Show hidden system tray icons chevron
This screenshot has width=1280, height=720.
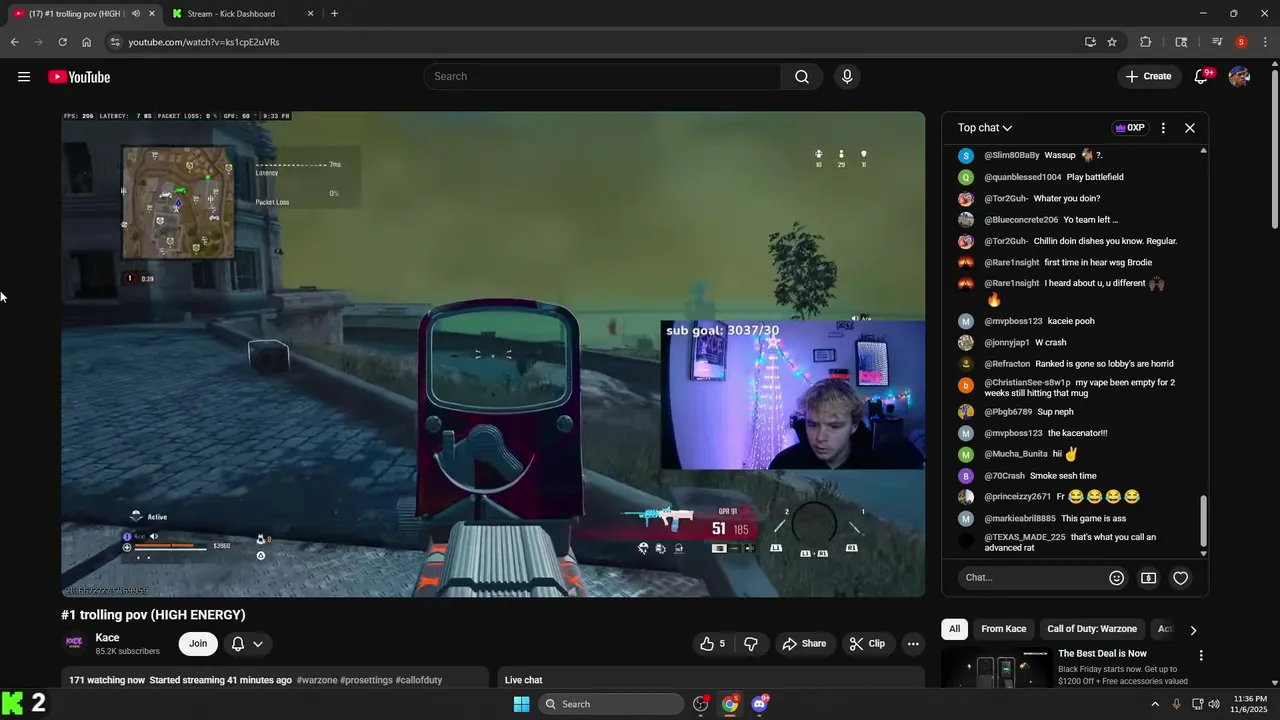[x=1155, y=704]
